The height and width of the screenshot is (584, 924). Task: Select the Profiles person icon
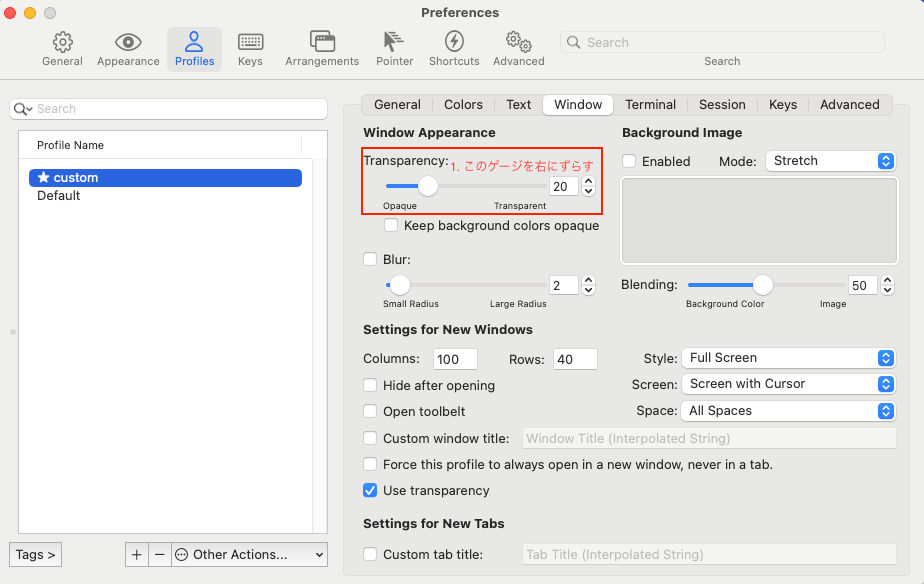point(194,42)
